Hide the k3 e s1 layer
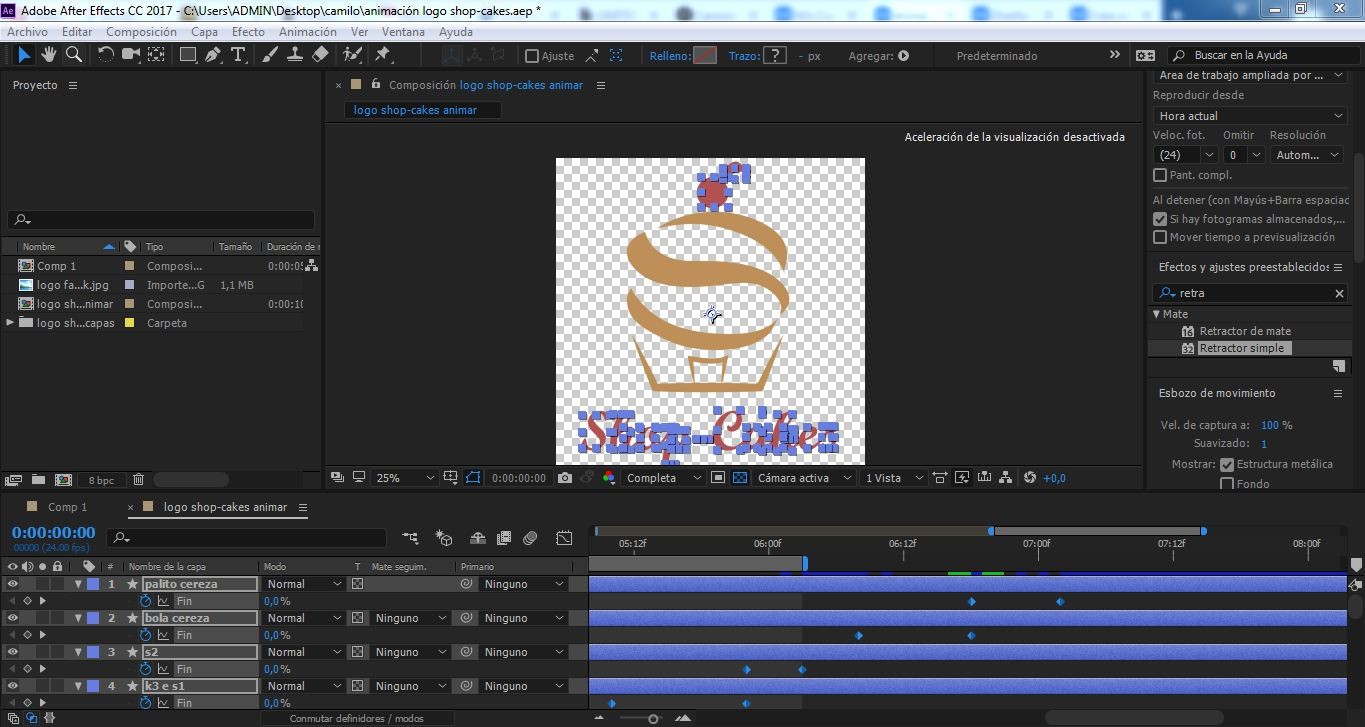Viewport: 1365px width, 727px height. pos(13,686)
